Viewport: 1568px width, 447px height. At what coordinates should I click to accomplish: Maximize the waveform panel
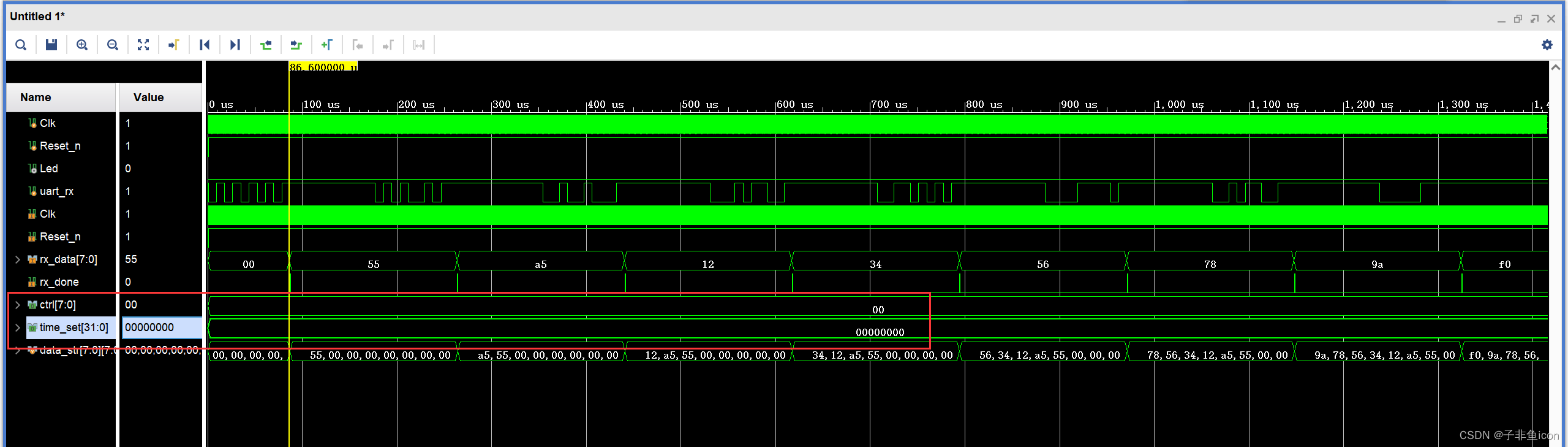[x=1518, y=19]
